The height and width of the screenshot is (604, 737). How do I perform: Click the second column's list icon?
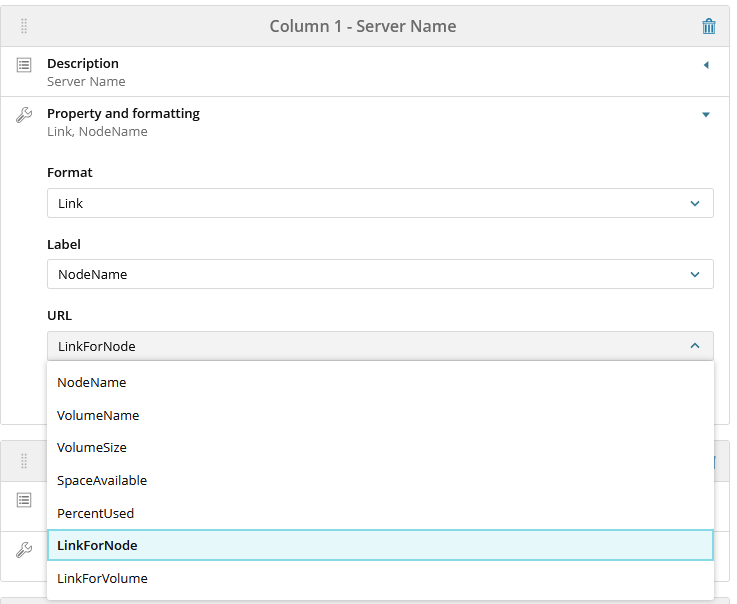(x=24, y=499)
